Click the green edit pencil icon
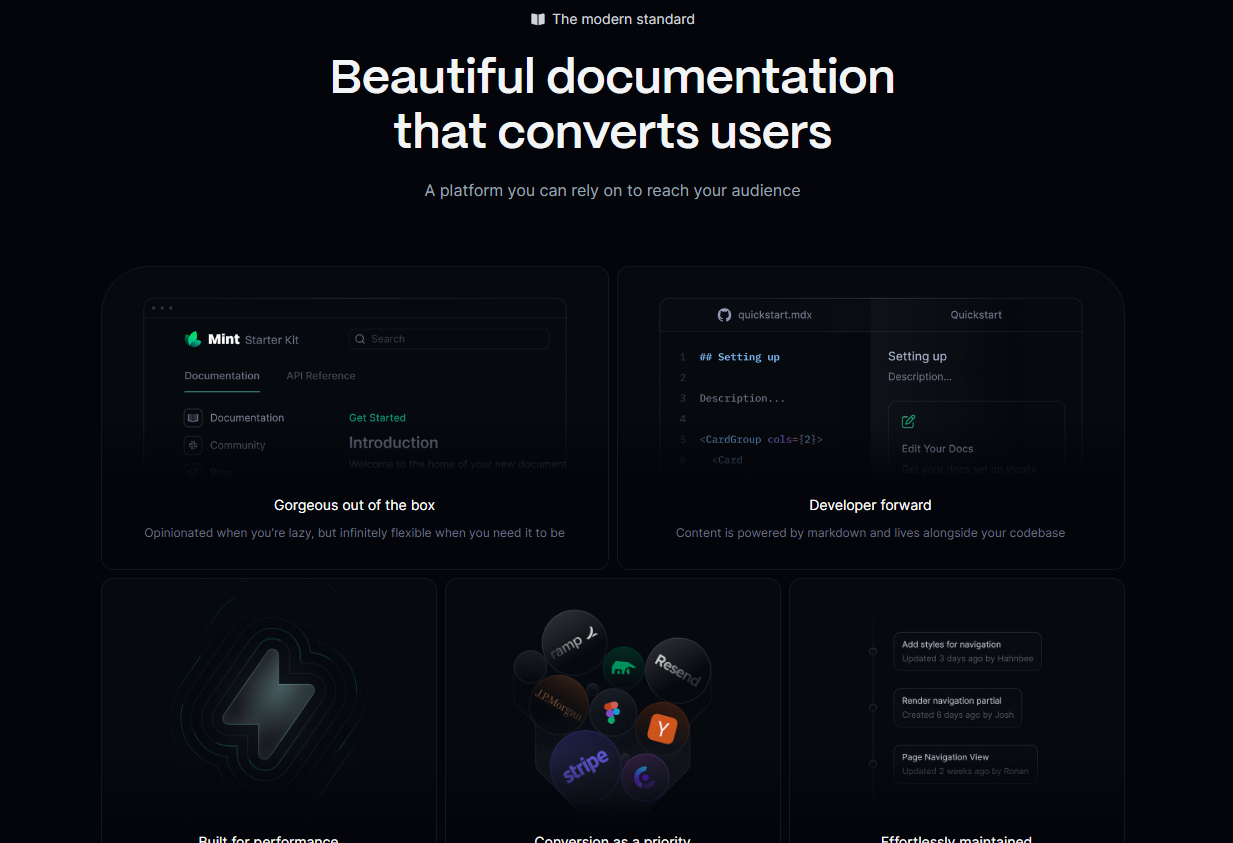 (x=909, y=422)
